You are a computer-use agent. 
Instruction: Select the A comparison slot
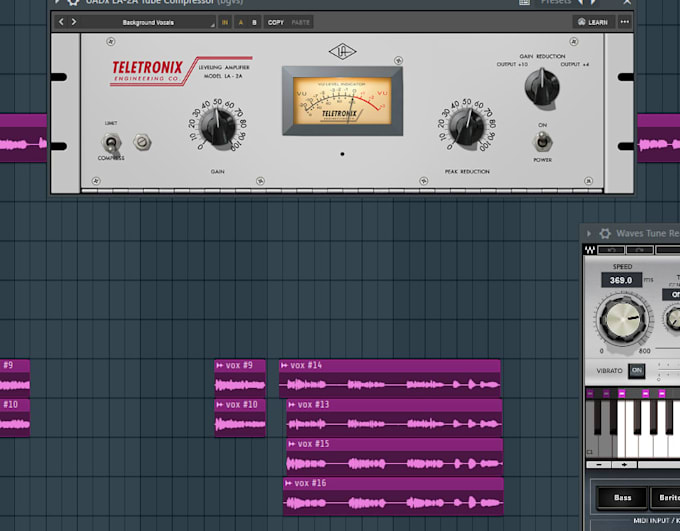coord(241,23)
